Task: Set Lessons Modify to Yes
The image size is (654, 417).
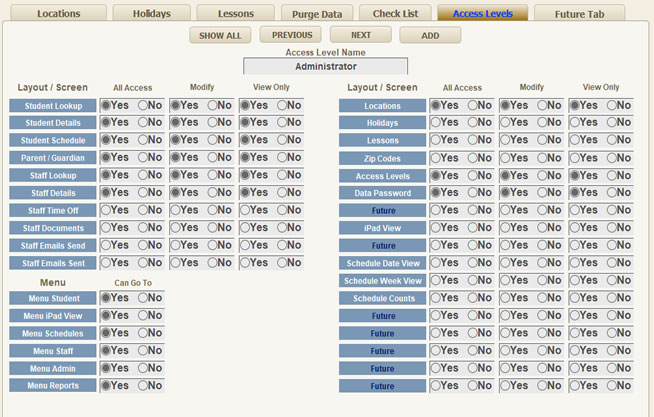Action: (x=505, y=140)
